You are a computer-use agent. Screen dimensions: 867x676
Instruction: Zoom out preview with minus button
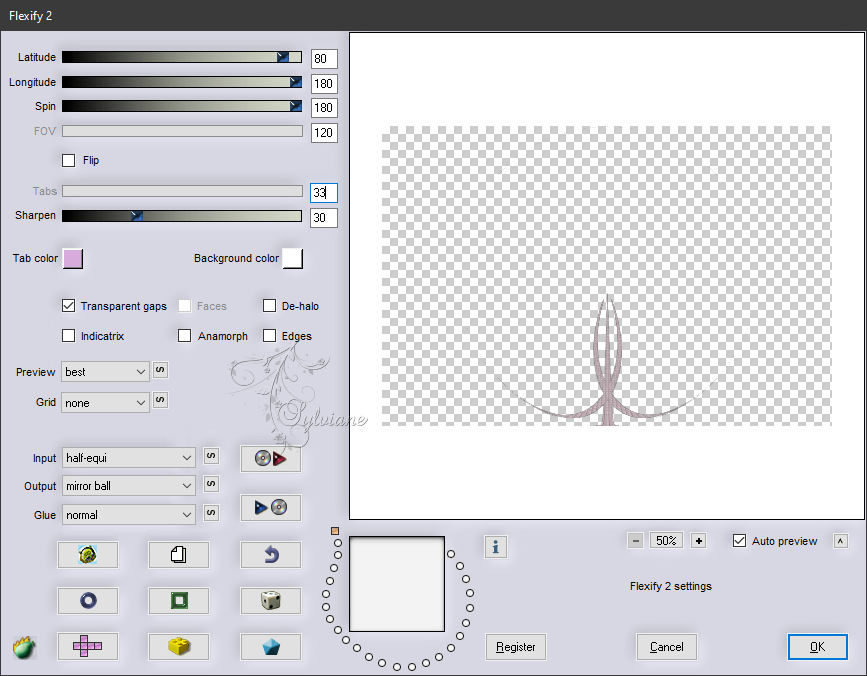point(636,541)
